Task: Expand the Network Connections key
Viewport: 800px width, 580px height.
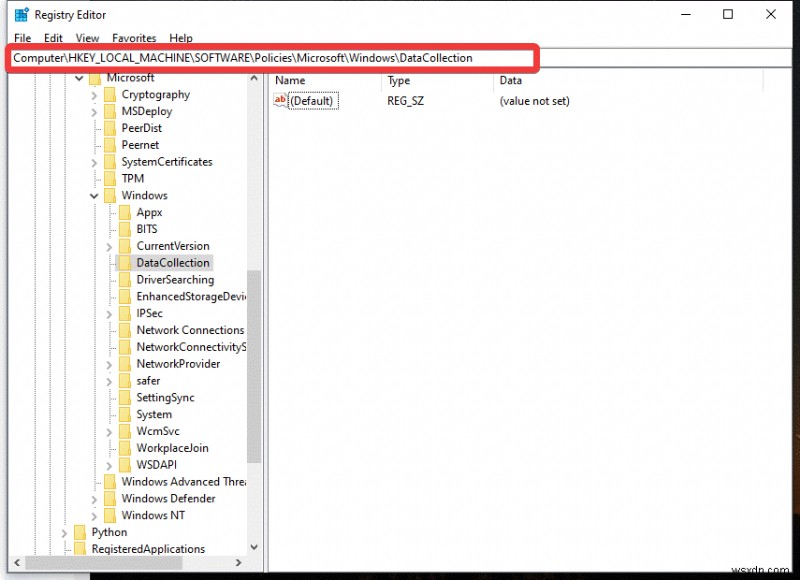Action: (110, 329)
